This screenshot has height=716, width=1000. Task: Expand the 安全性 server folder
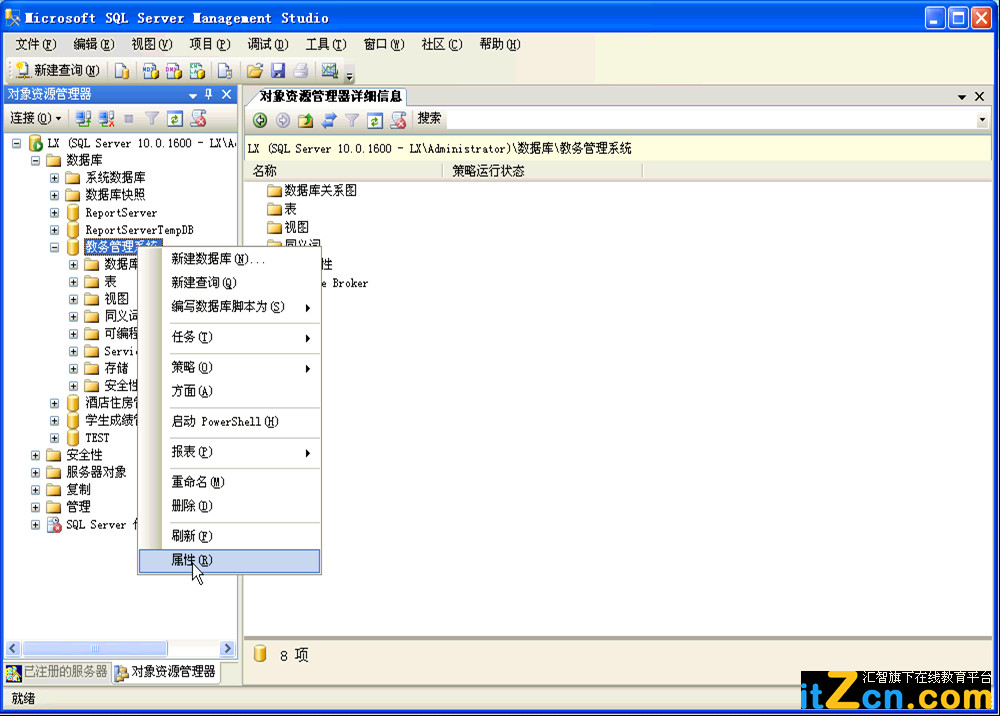35,455
